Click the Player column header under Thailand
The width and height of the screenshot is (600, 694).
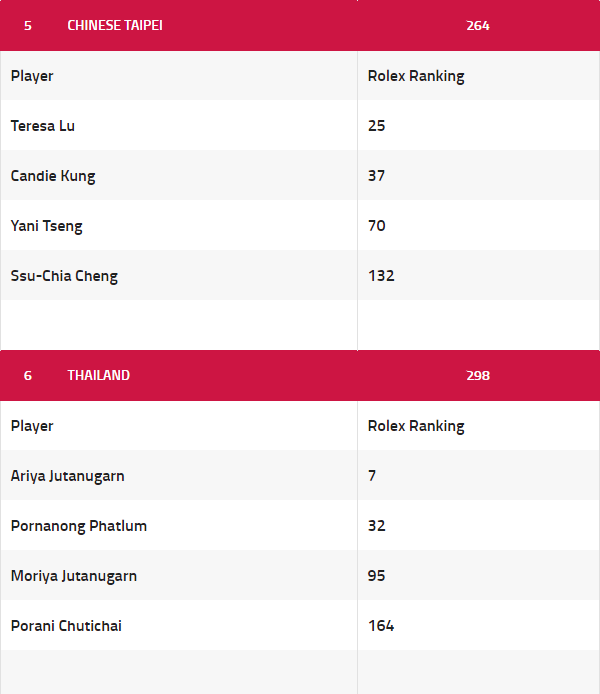coord(32,426)
